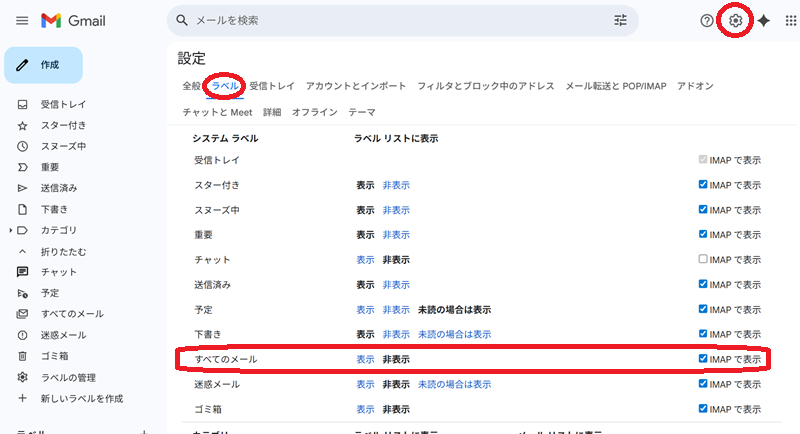This screenshot has width=800, height=434.
Task: Collapse sidebar with 折りたたむ
Action: pyautogui.click(x=63, y=251)
